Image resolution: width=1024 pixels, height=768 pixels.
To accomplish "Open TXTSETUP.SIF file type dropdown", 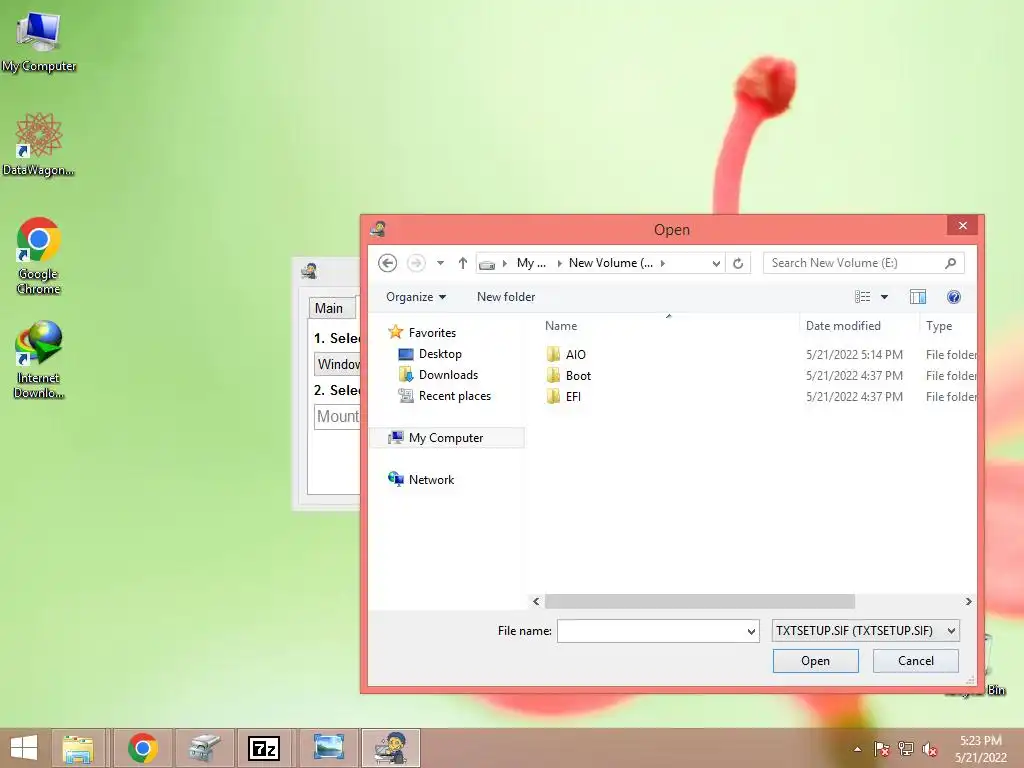I will click(865, 631).
